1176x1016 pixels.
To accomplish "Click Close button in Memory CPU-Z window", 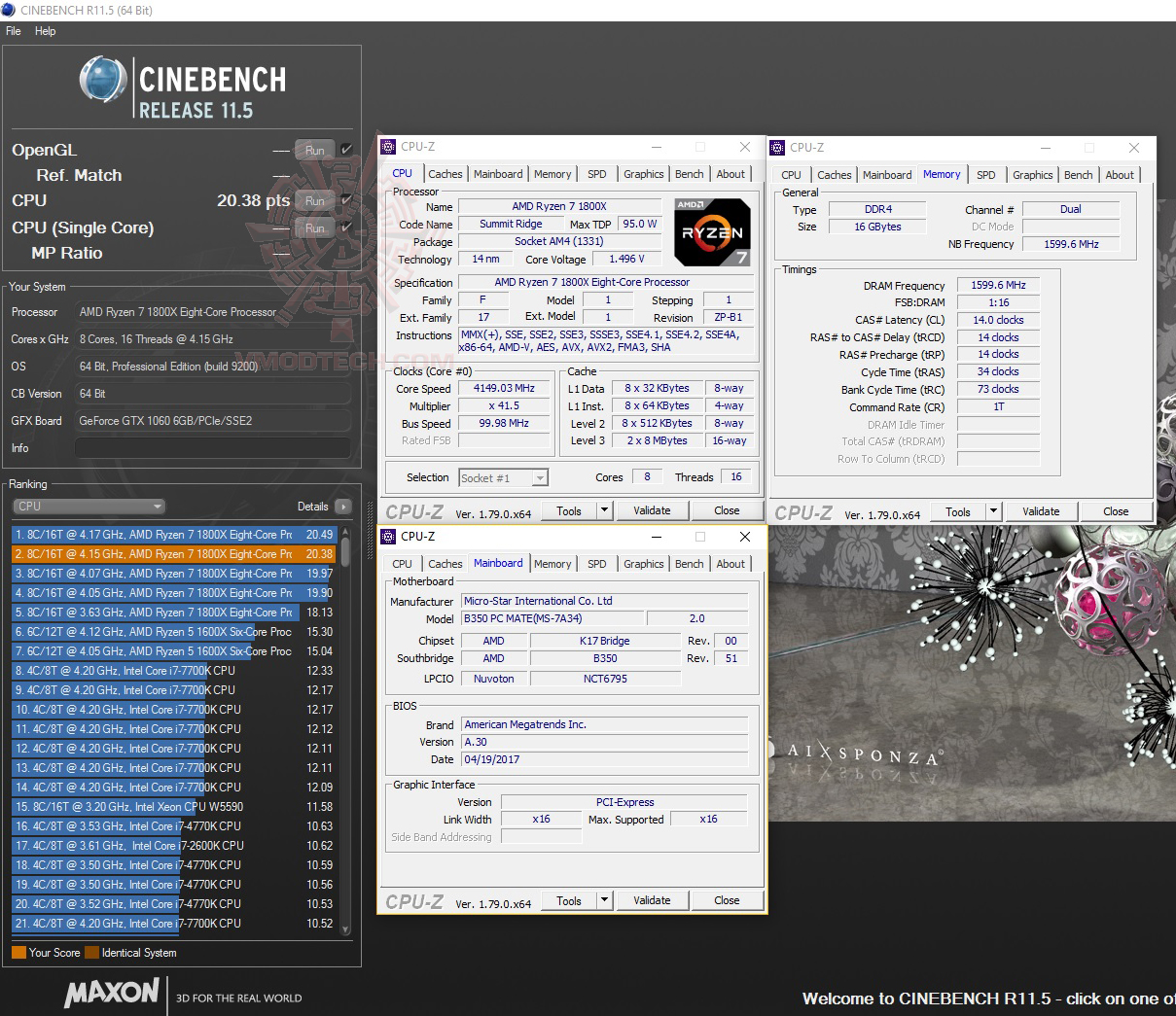I will click(x=1116, y=511).
